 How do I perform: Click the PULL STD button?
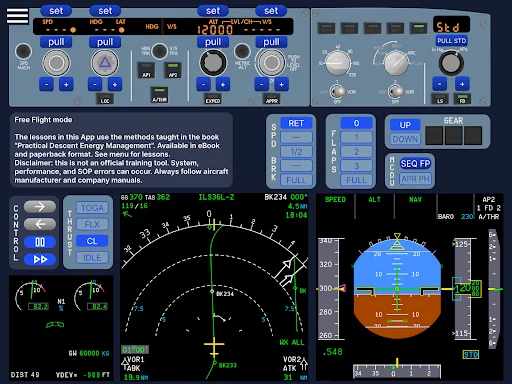[452, 41]
